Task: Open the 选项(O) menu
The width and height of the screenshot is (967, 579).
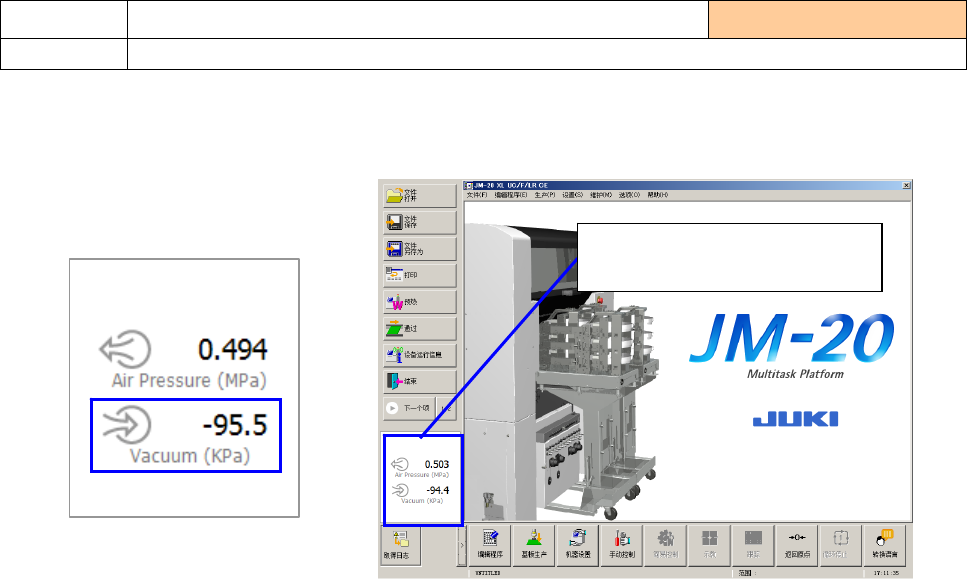Action: point(630,195)
